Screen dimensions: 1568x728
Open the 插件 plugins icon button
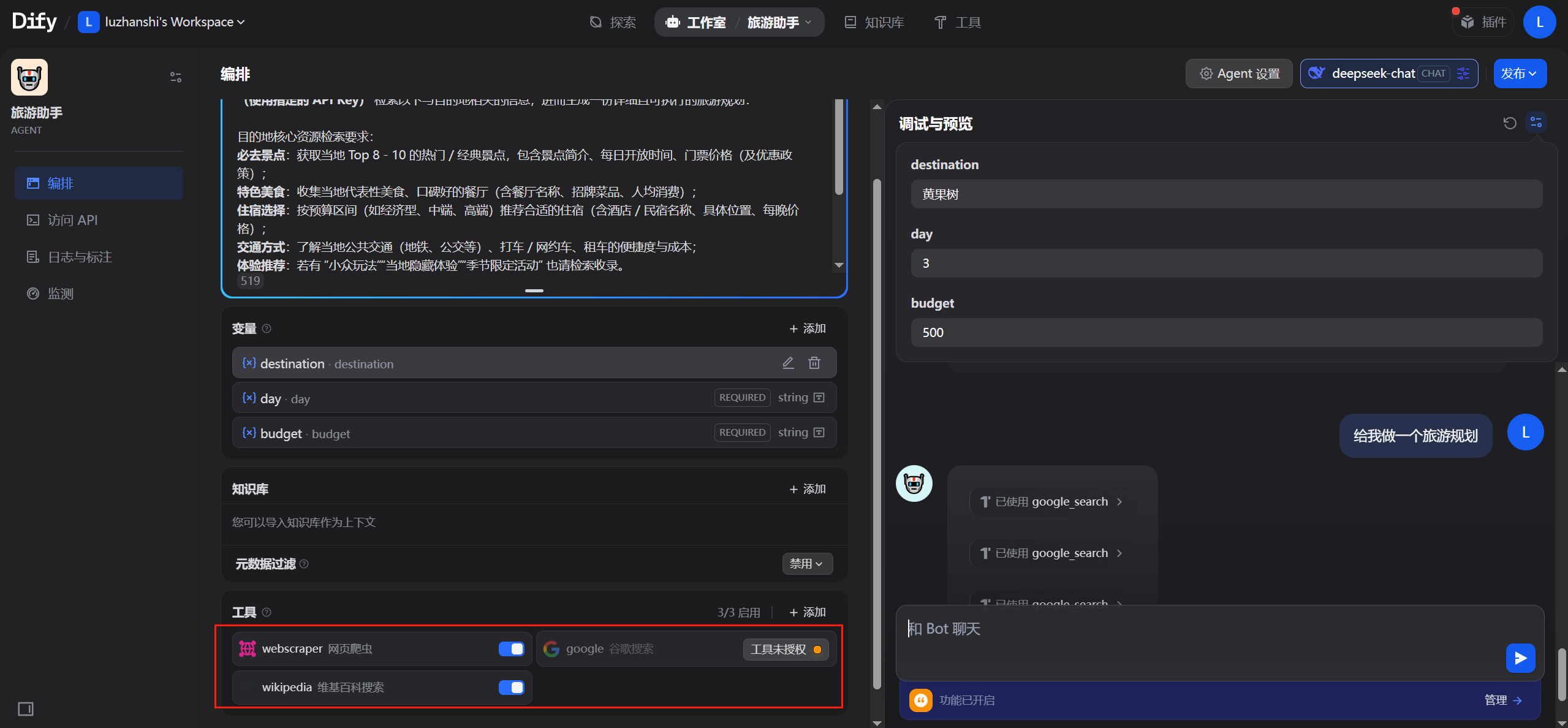1483,22
